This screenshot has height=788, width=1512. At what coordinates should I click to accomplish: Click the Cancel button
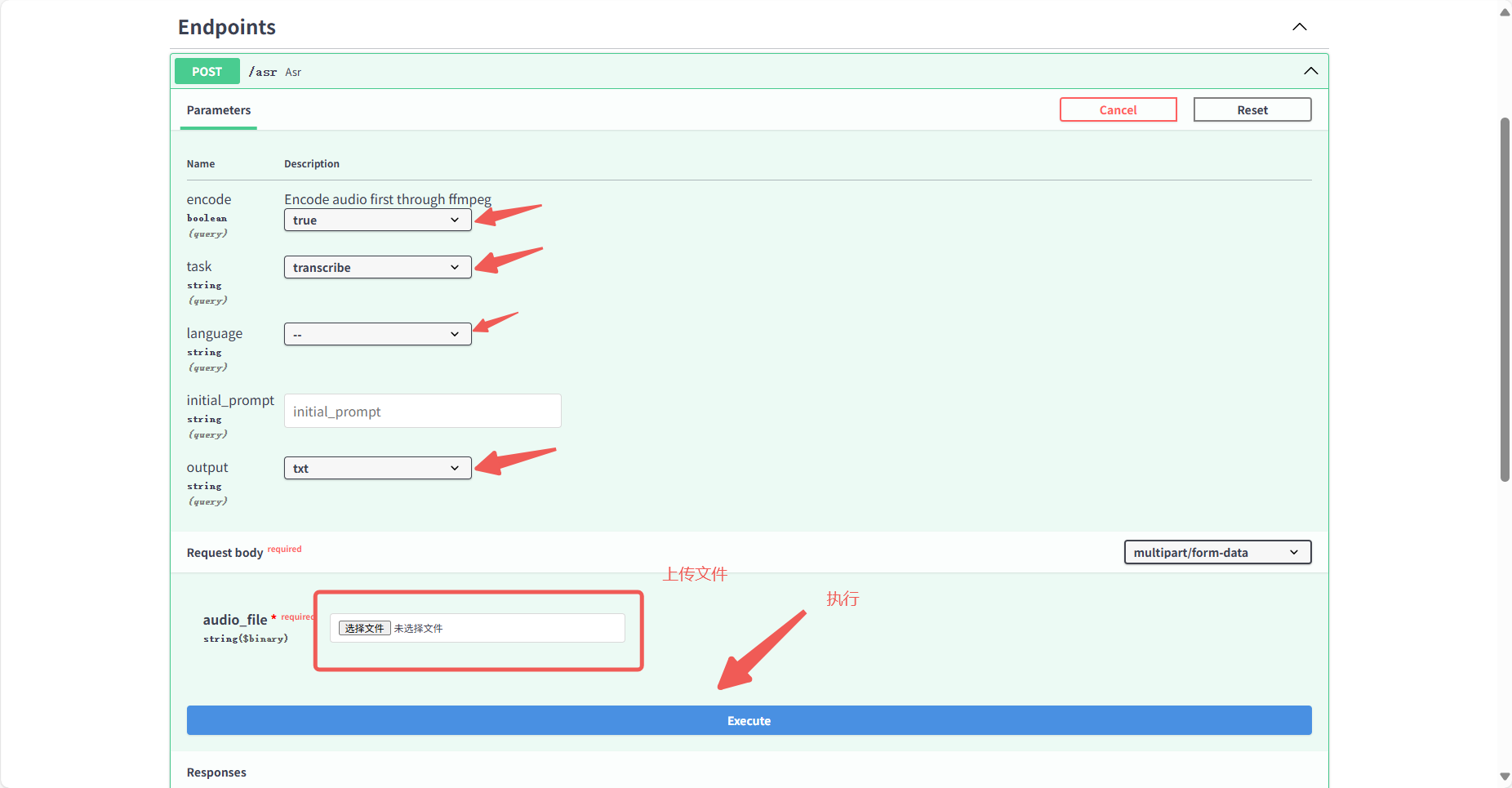[x=1118, y=110]
